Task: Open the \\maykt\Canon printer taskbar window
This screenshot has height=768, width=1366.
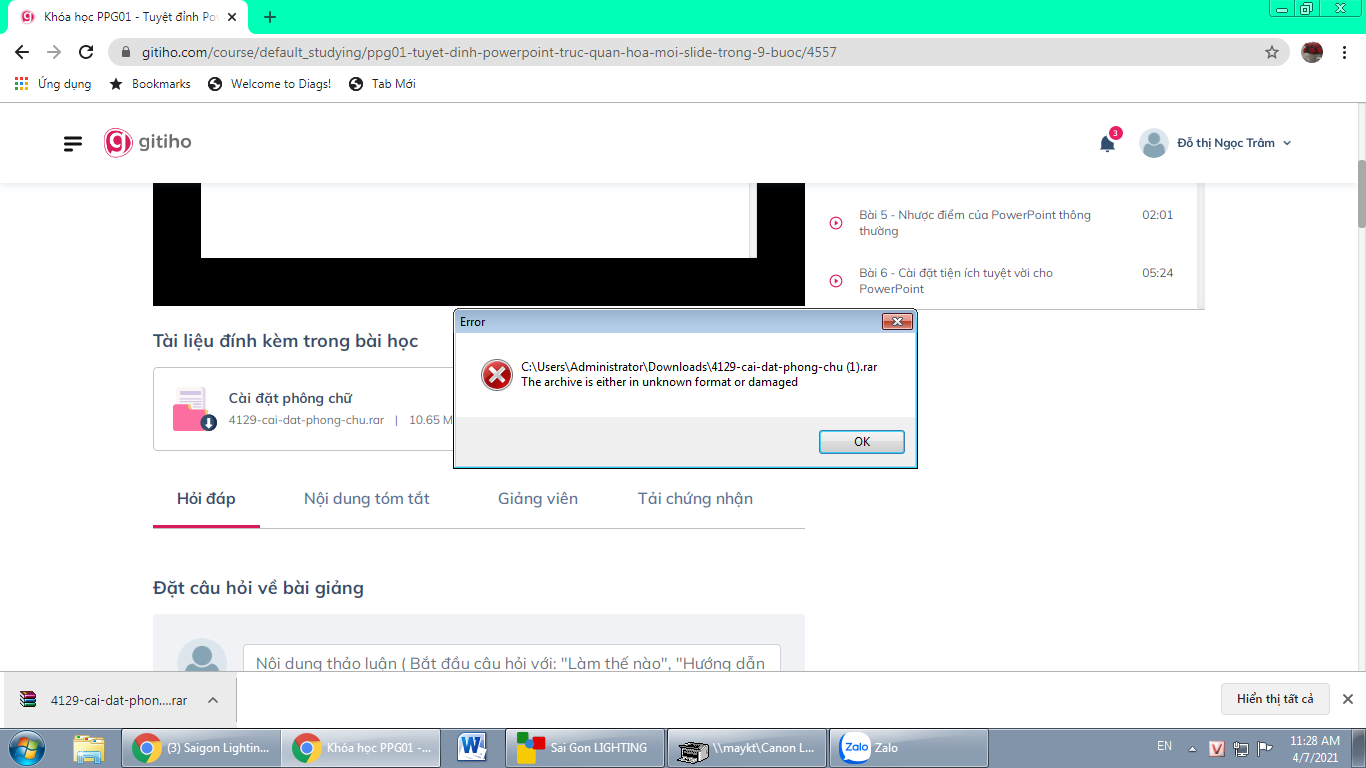Action: [746, 748]
